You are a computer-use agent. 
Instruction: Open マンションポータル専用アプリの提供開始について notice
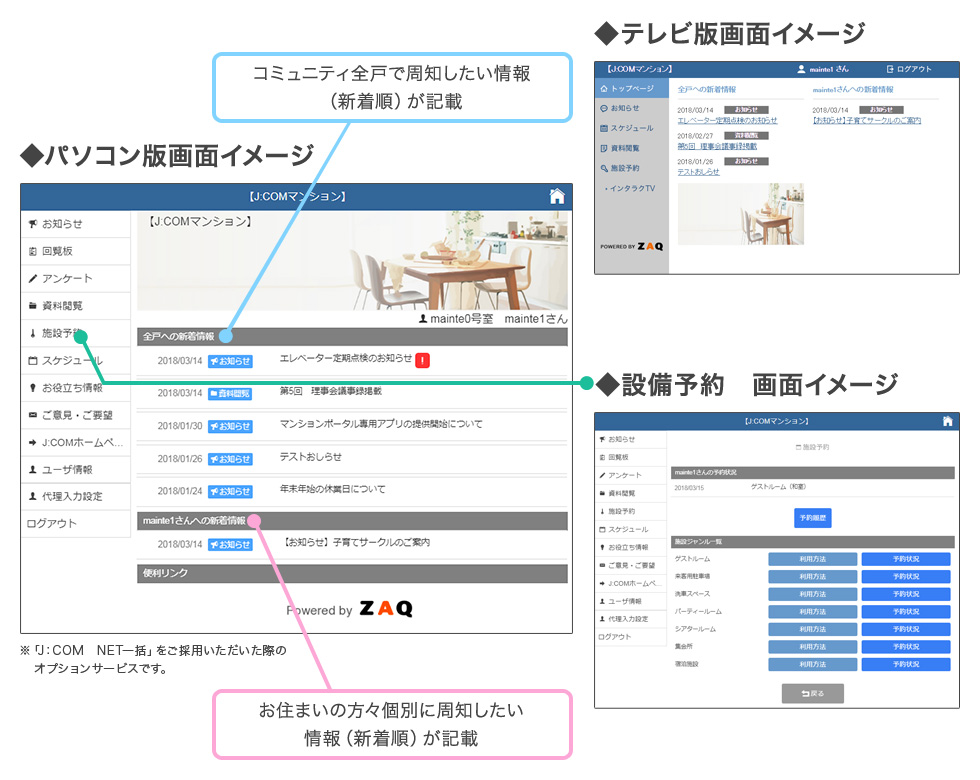click(381, 424)
